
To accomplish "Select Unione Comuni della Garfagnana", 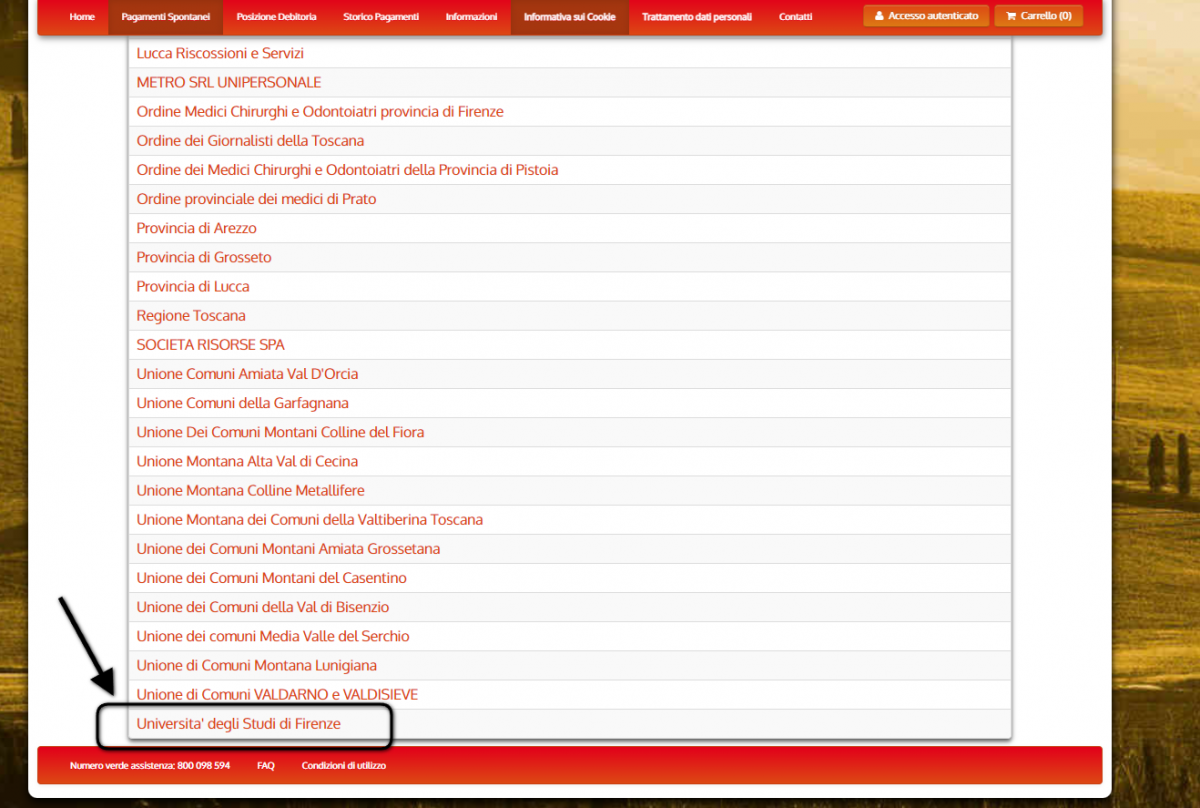I will [x=242, y=403].
